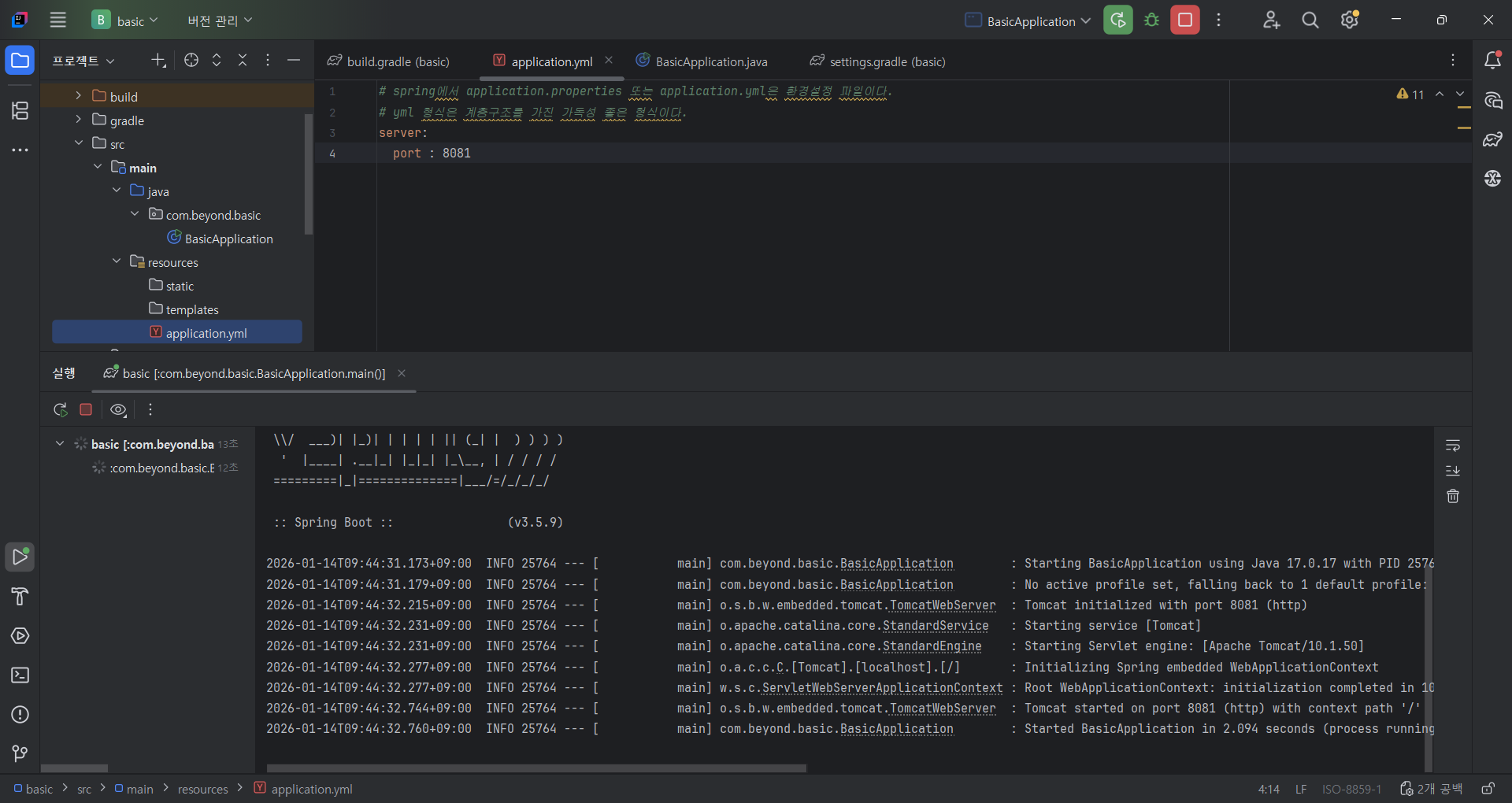Open the 프로젝트 view dropdown

click(83, 61)
